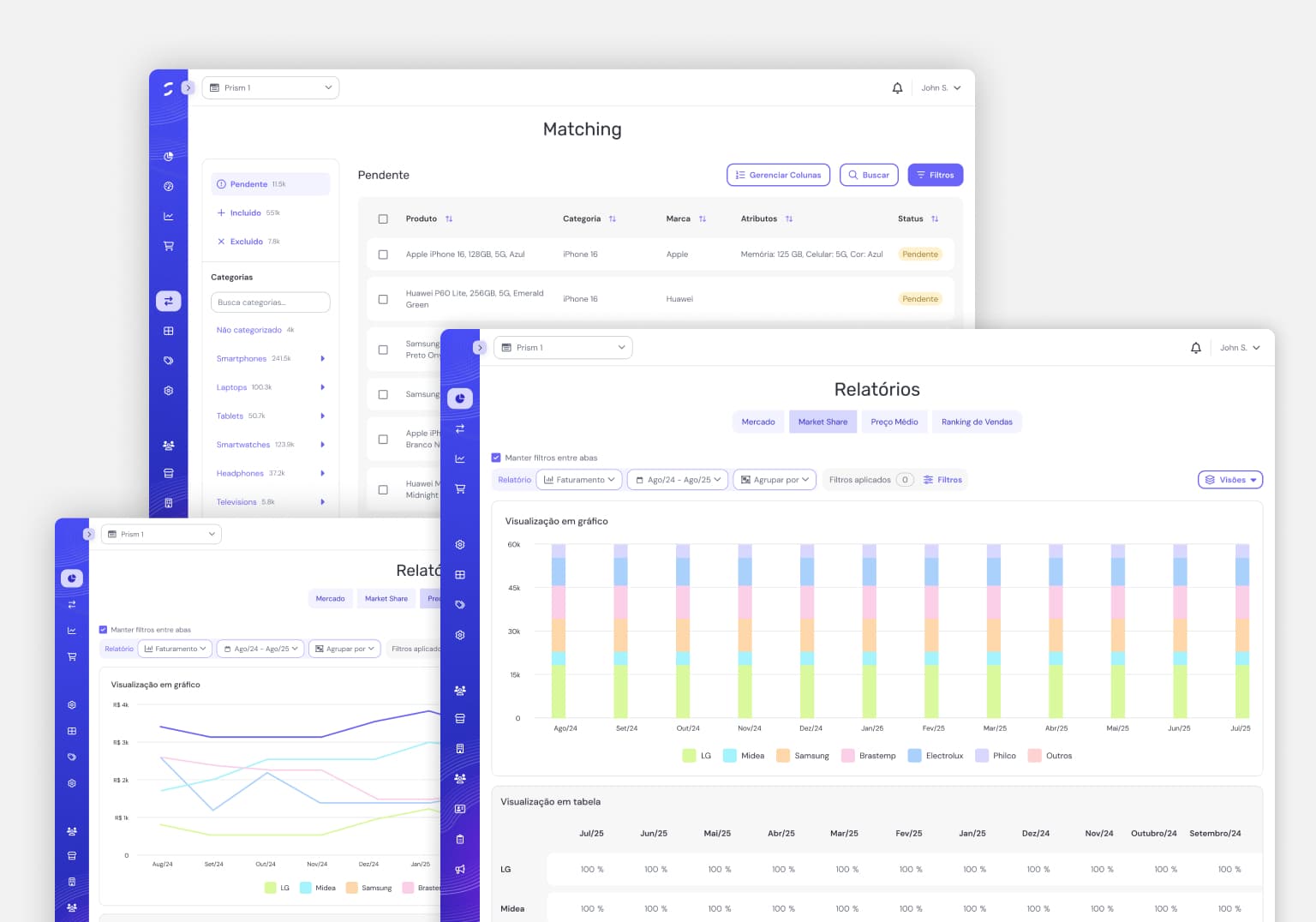Image resolution: width=1316 pixels, height=922 pixels.
Task: Click the Agrupar por dropdown in the line chart window
Action: coord(344,649)
